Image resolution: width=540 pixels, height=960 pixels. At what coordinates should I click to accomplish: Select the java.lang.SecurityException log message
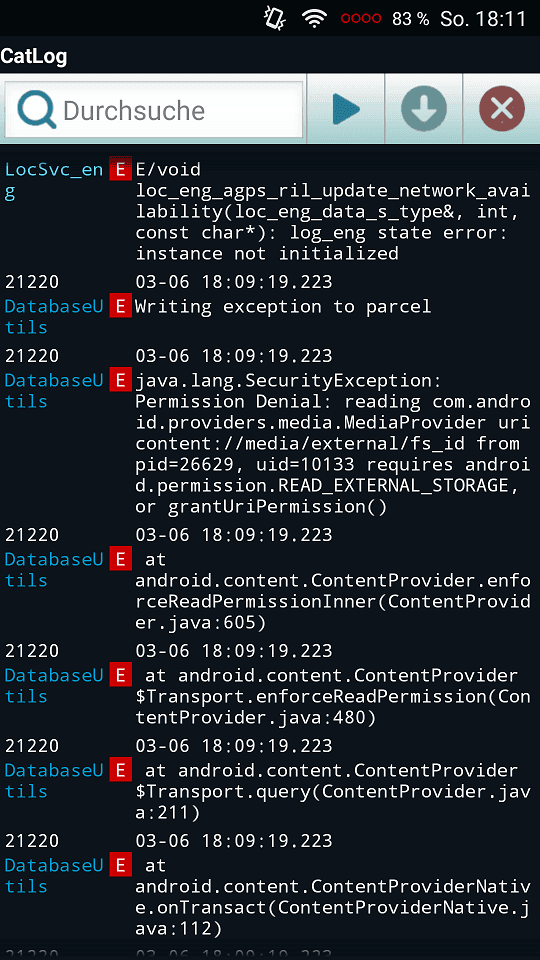click(x=332, y=444)
